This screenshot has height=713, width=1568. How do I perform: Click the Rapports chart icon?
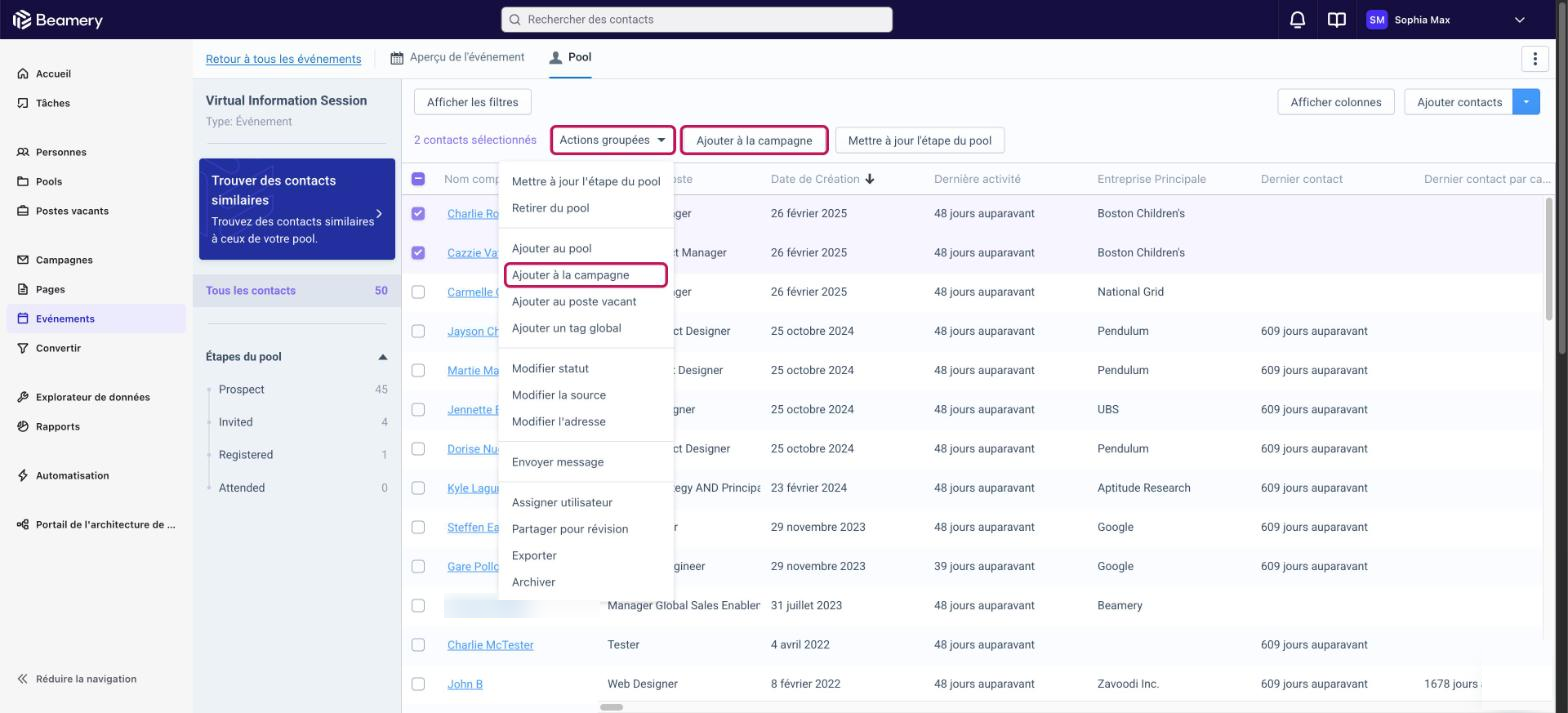click(23, 426)
